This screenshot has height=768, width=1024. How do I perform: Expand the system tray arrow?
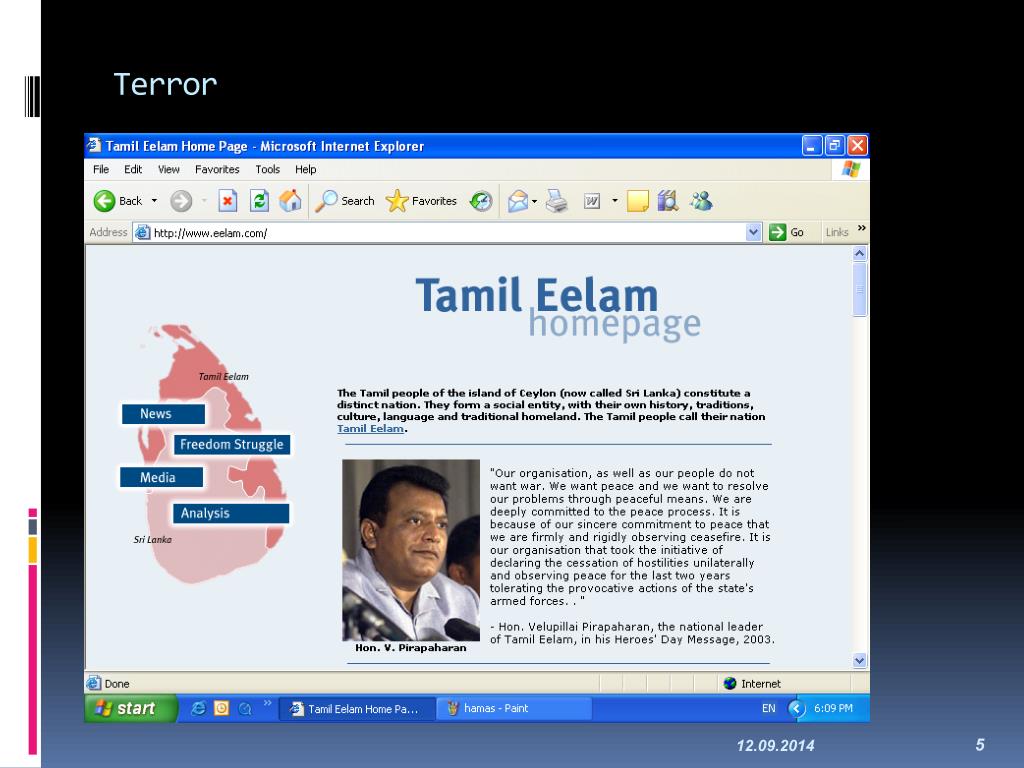(x=796, y=709)
